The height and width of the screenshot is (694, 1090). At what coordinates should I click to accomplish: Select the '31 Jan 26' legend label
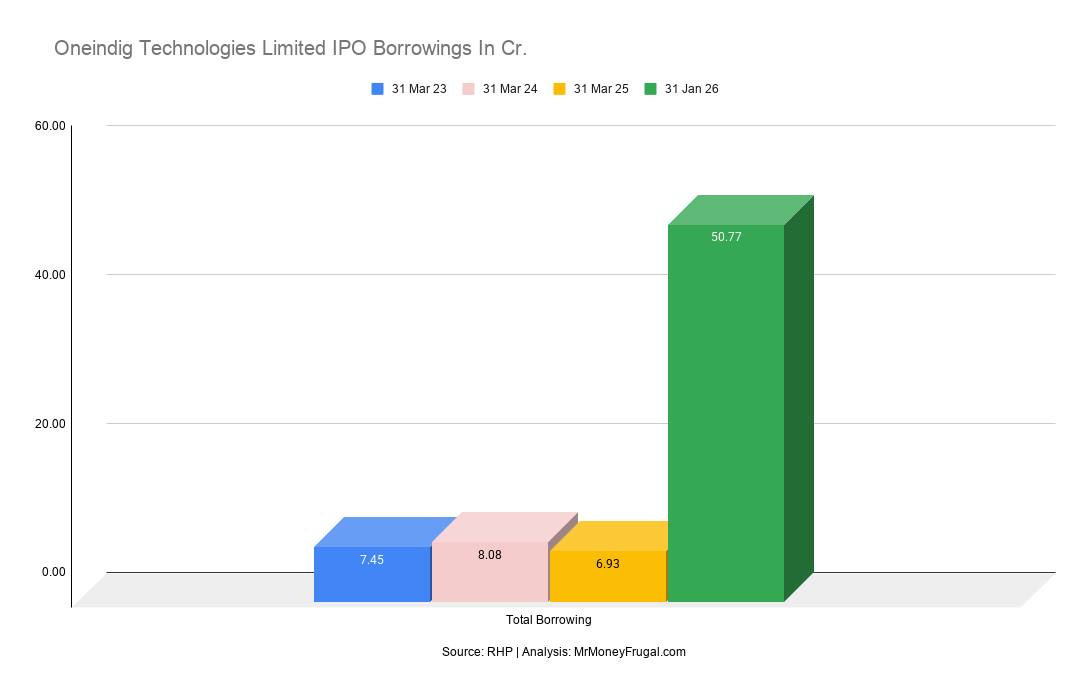(x=692, y=89)
